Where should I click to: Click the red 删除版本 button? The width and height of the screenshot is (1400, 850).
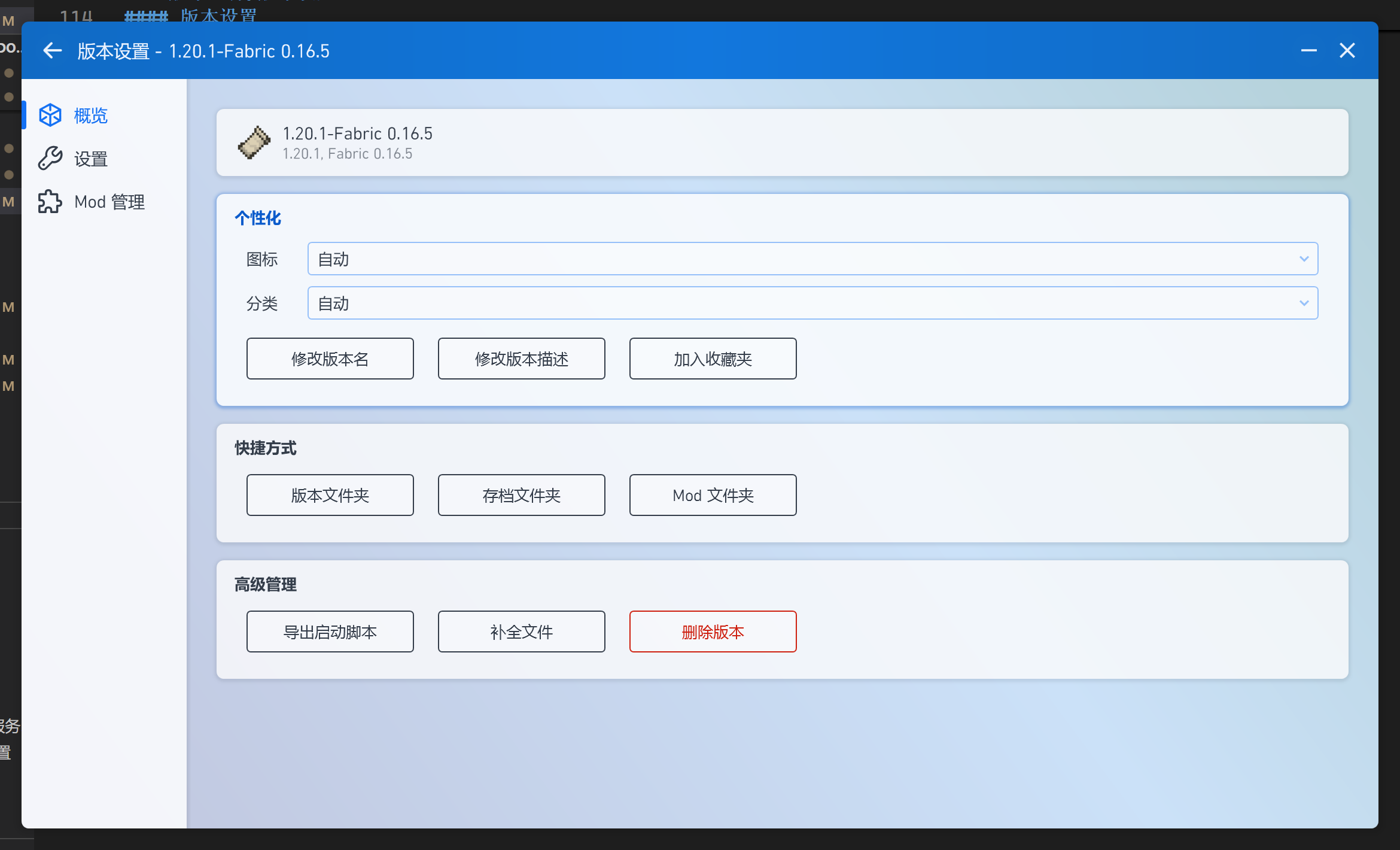[x=713, y=632]
